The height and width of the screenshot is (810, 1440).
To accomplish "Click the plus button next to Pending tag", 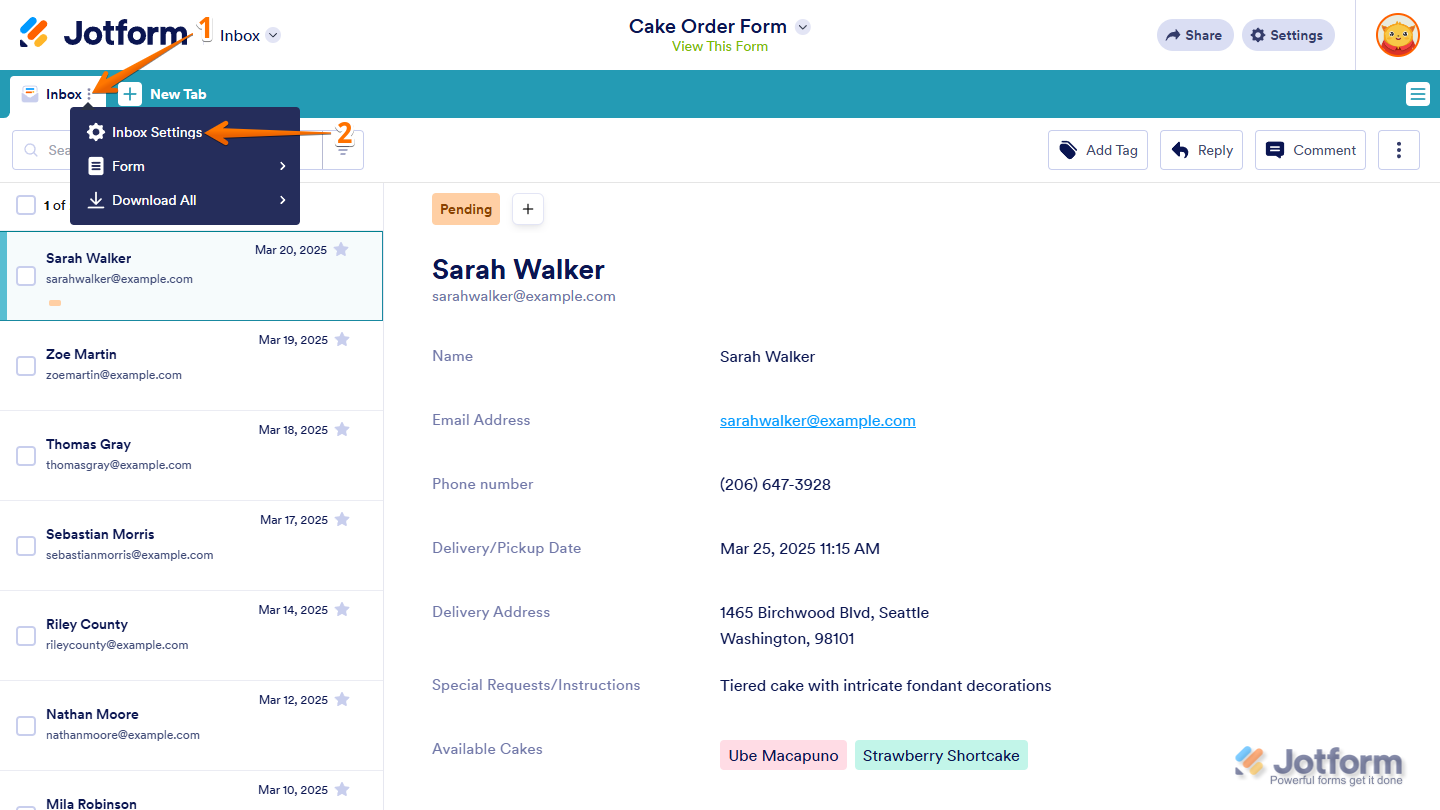I will coord(528,209).
